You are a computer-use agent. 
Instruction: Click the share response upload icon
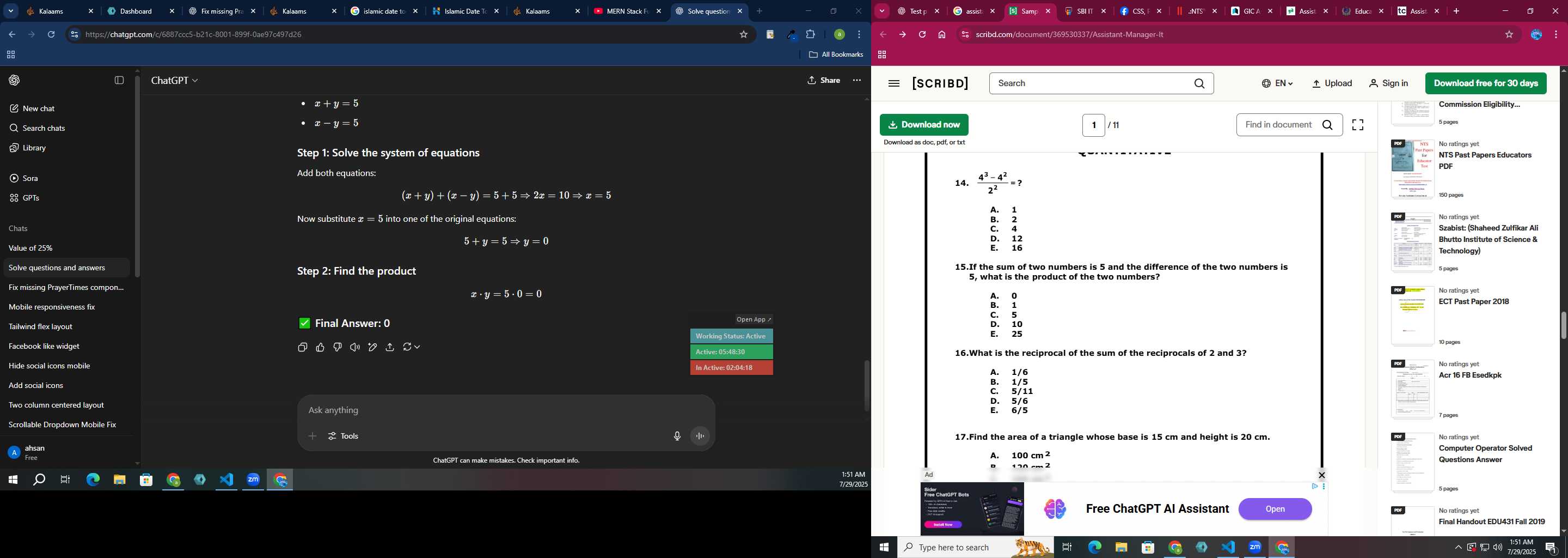tap(390, 347)
